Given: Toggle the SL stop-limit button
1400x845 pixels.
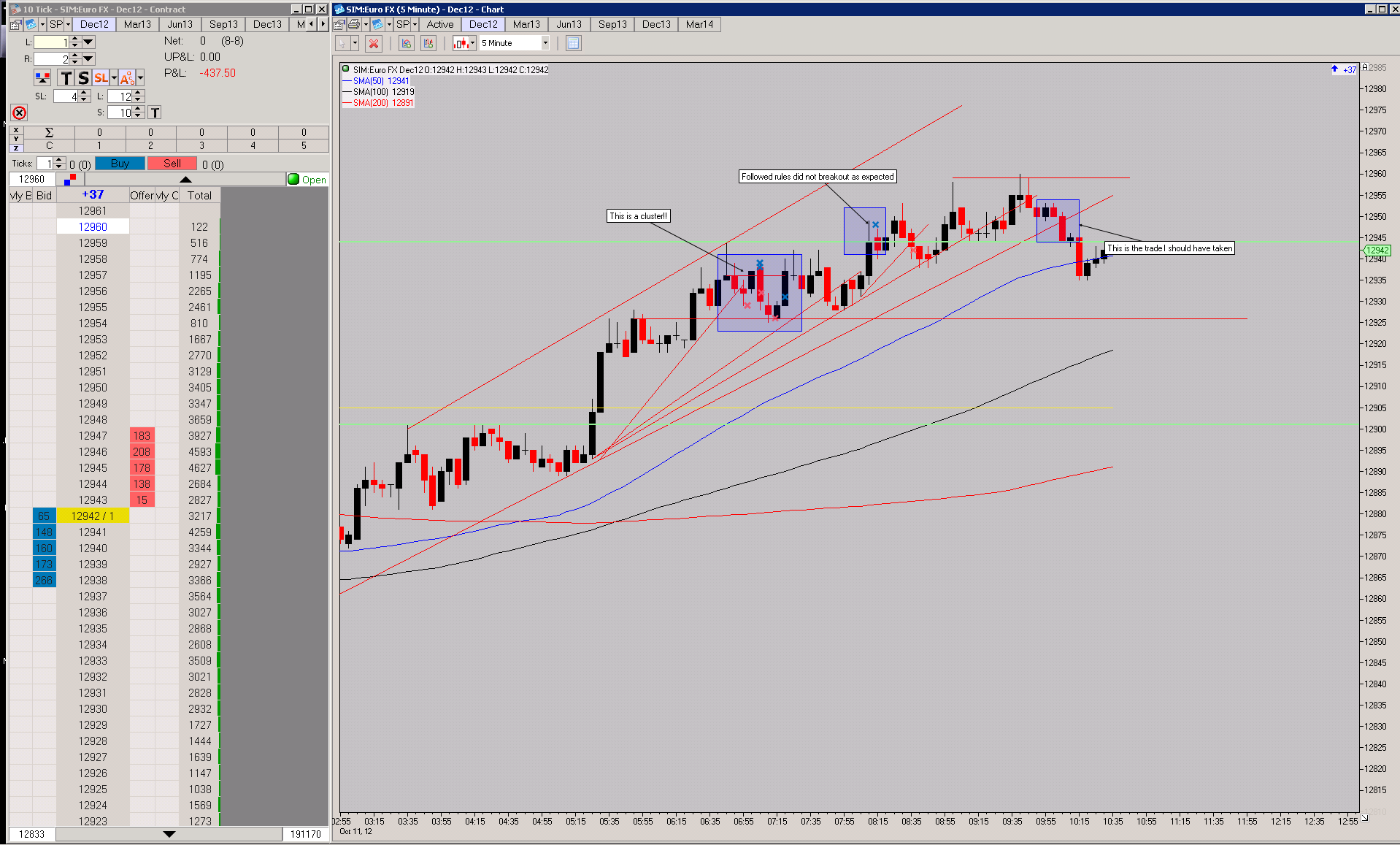Looking at the screenshot, I should (101, 77).
